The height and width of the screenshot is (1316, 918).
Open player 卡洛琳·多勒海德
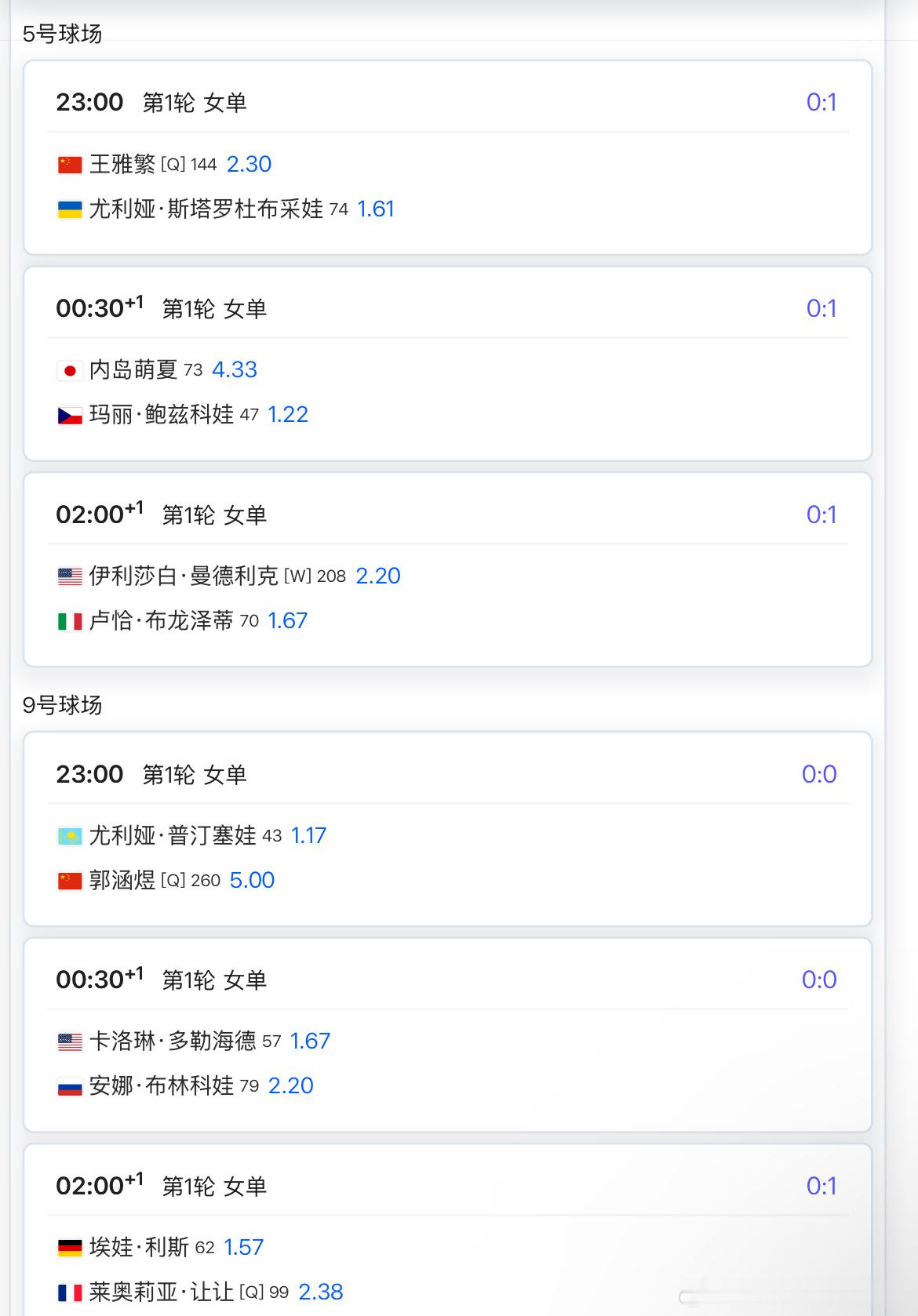coord(173,1041)
